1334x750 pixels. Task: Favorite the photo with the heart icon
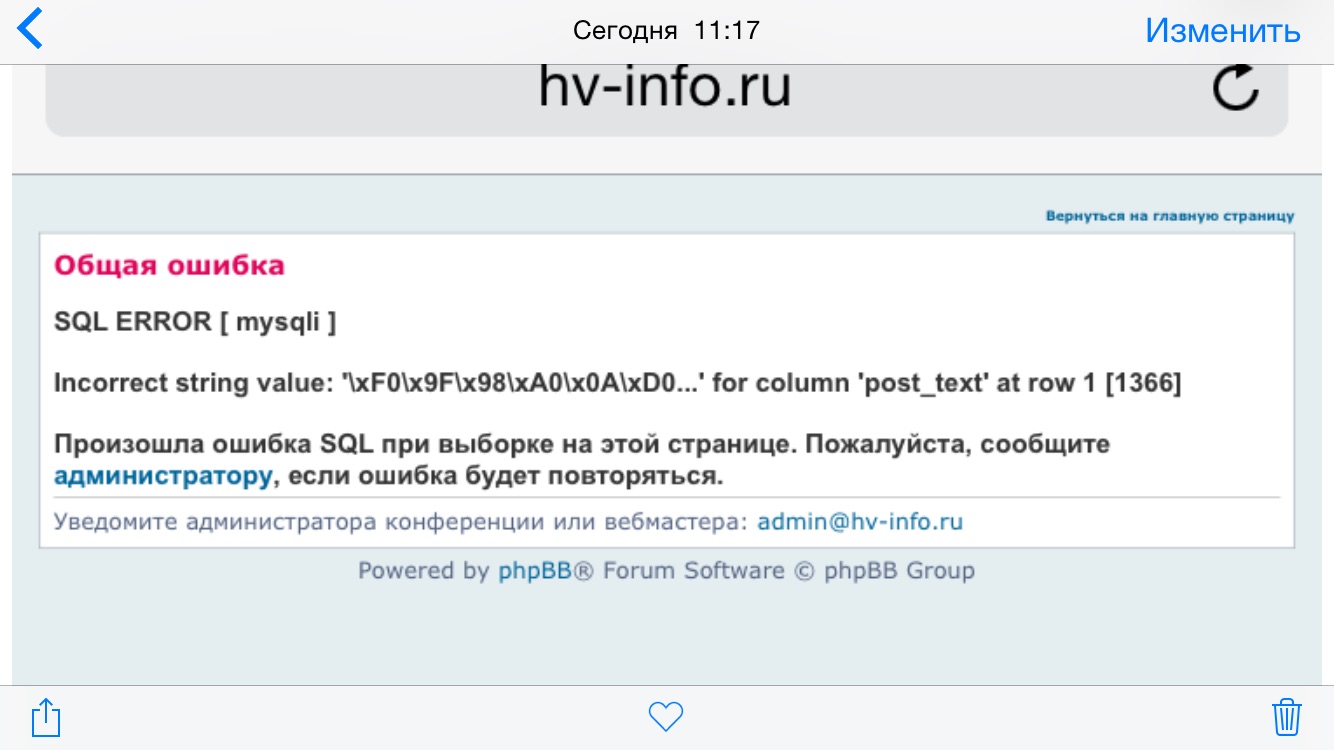pyautogui.click(x=666, y=716)
